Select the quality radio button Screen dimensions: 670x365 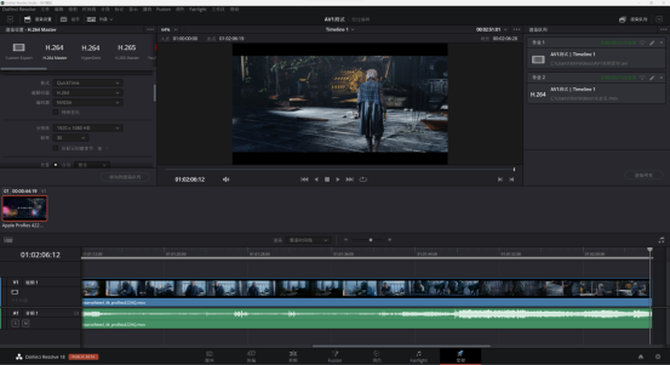[56, 165]
